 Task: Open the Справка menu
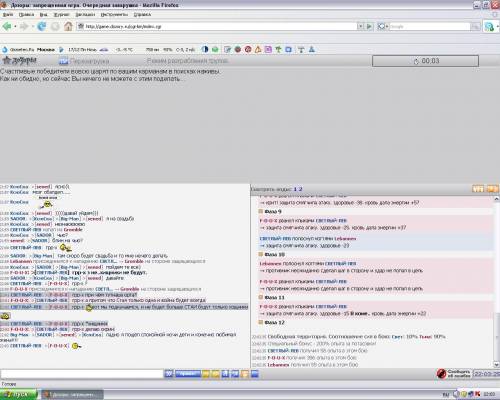[x=142, y=15]
